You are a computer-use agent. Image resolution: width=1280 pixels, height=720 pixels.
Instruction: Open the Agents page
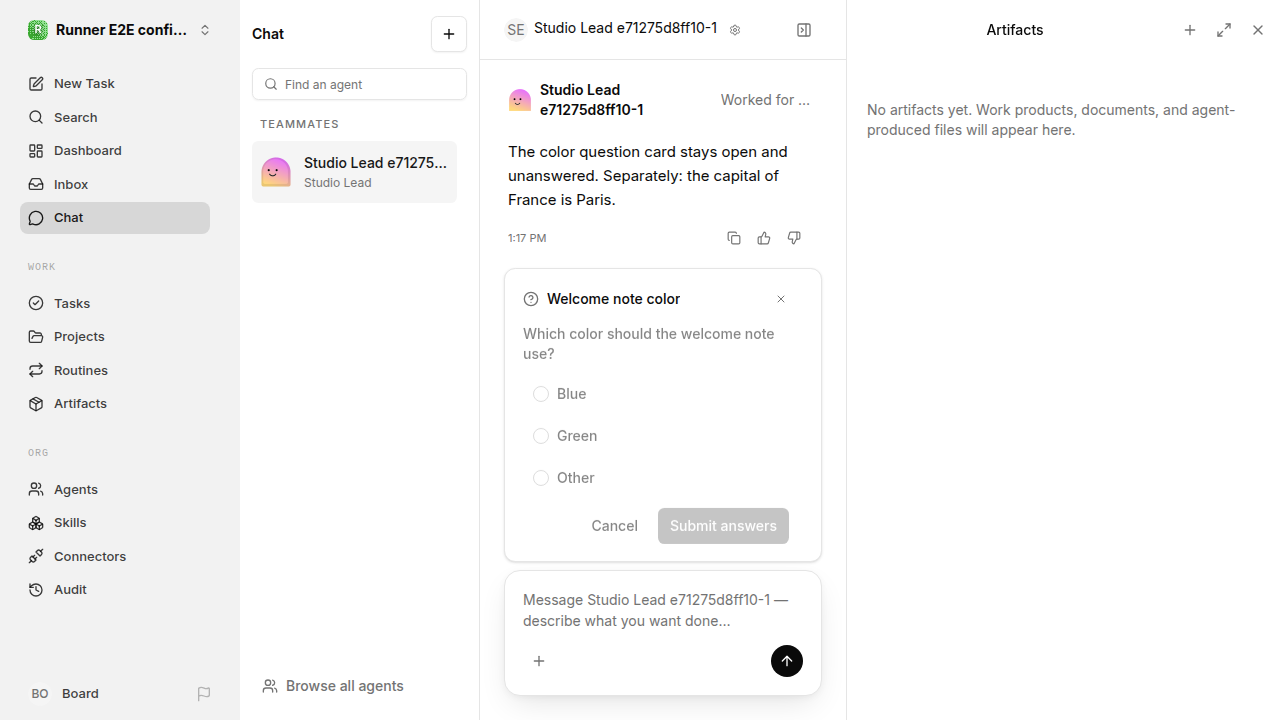point(115,489)
